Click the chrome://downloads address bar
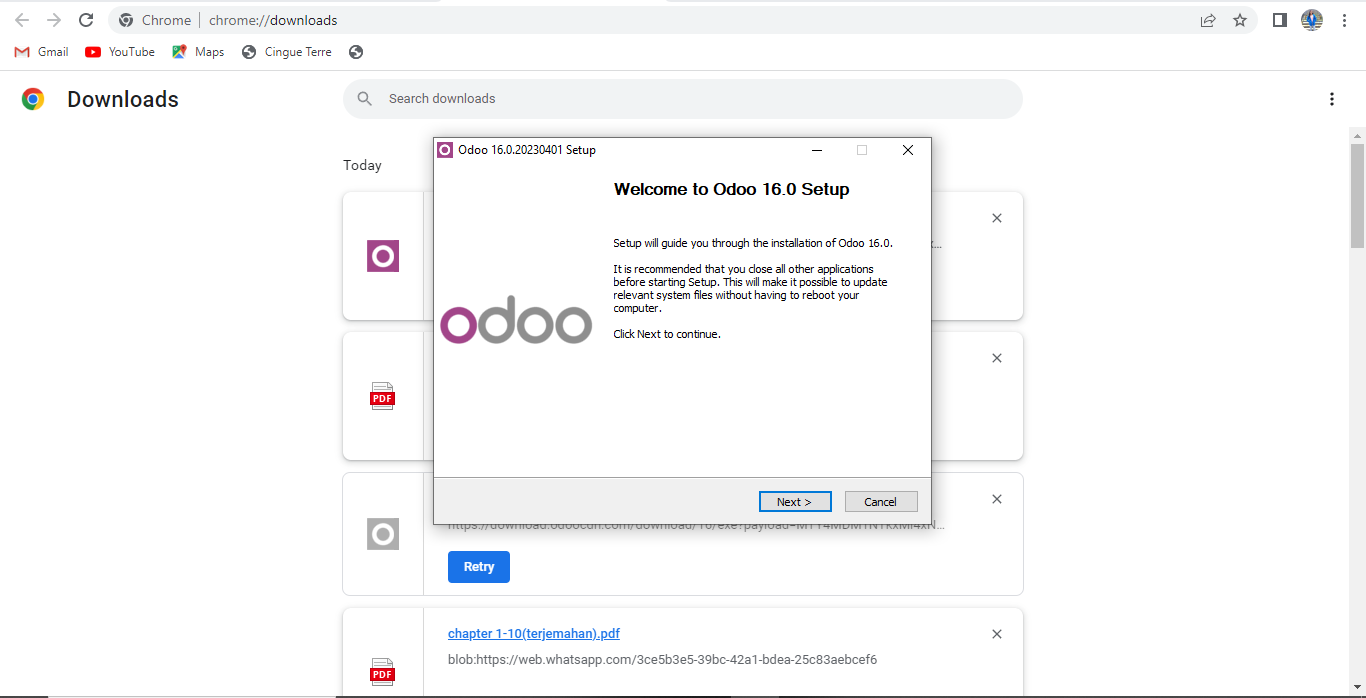This screenshot has height=698, width=1366. 660,20
